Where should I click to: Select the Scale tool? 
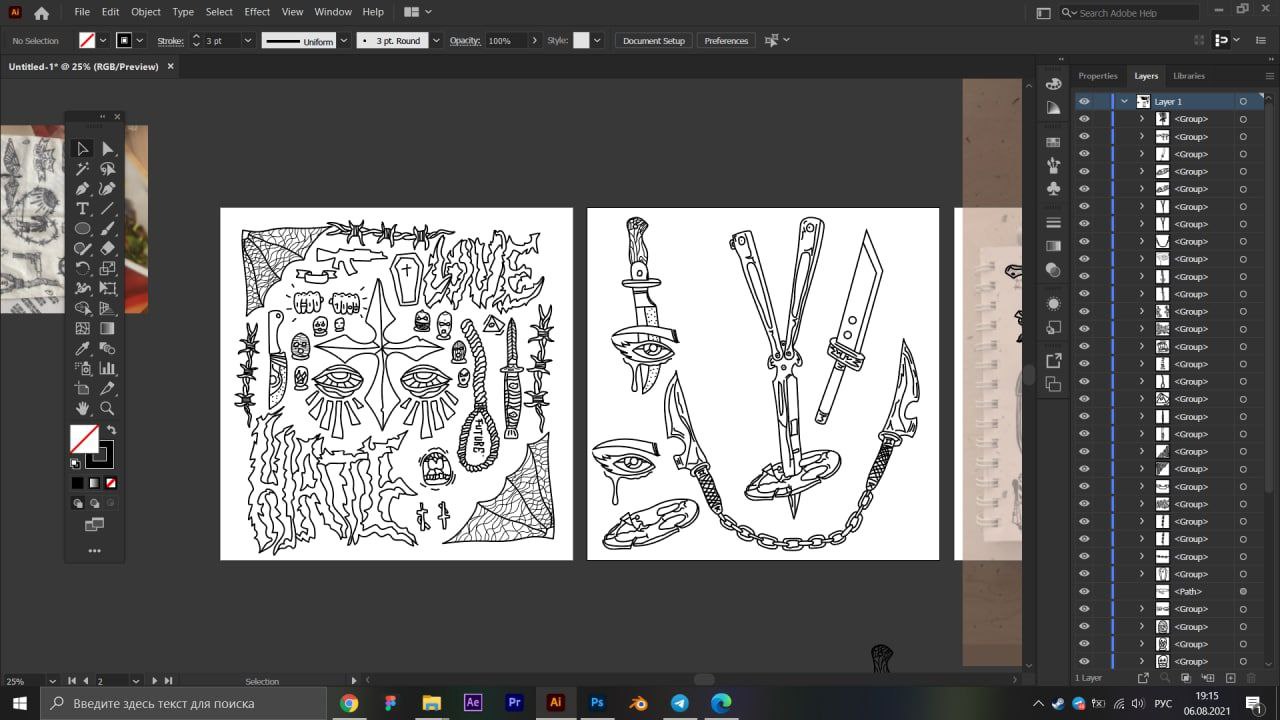pyautogui.click(x=107, y=269)
